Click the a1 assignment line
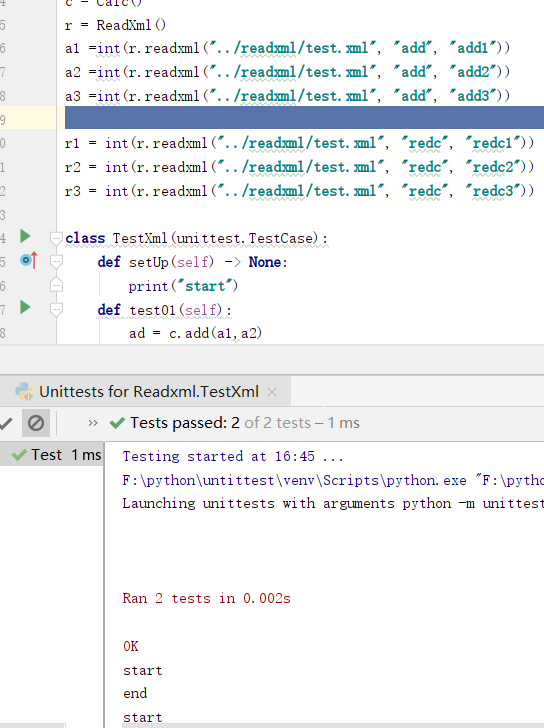The image size is (544, 728). coord(287,48)
